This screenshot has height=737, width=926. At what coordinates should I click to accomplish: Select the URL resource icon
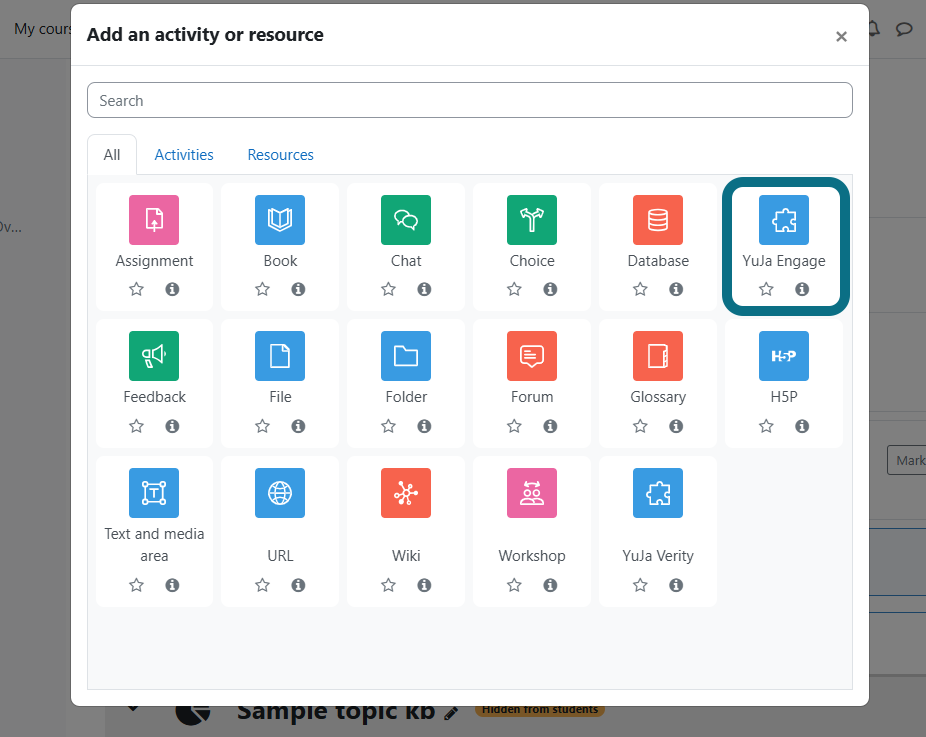(280, 493)
